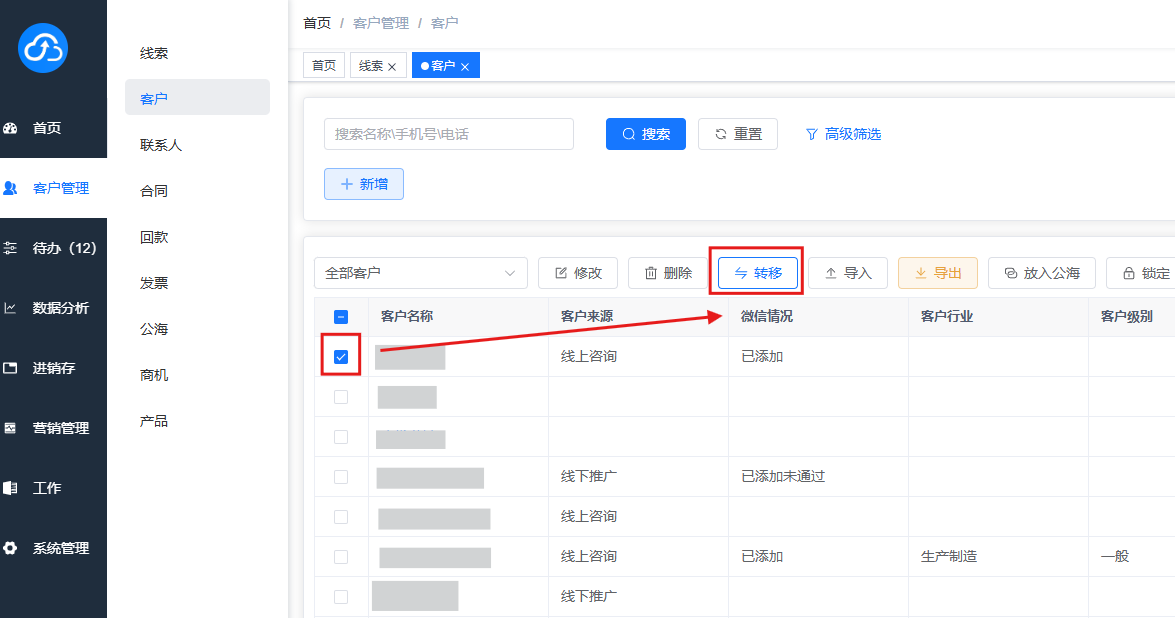The image size is (1175, 618).
Task: Click the trash icon in 删除
Action: (x=651, y=273)
